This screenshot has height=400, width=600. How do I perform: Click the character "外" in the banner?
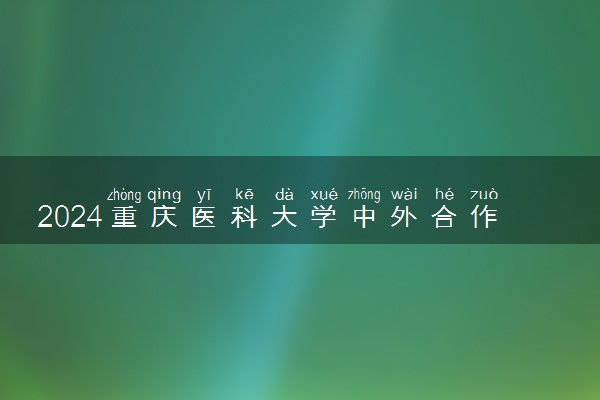click(404, 217)
